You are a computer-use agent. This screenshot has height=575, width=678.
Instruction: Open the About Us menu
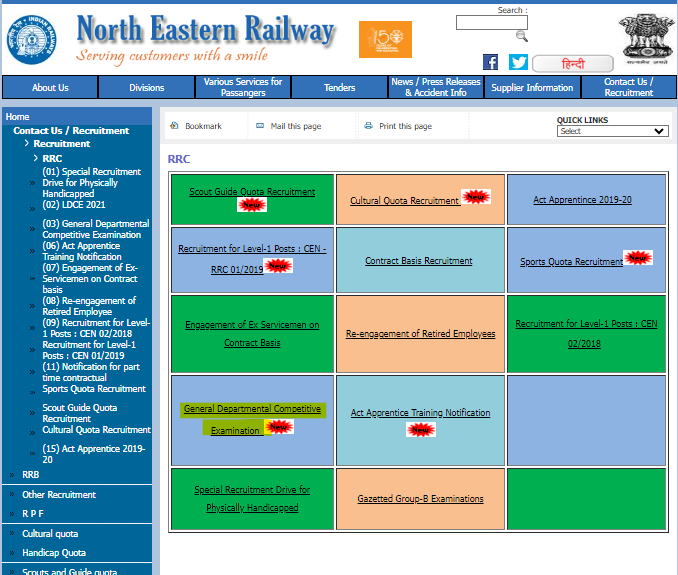pyautogui.click(x=50, y=87)
